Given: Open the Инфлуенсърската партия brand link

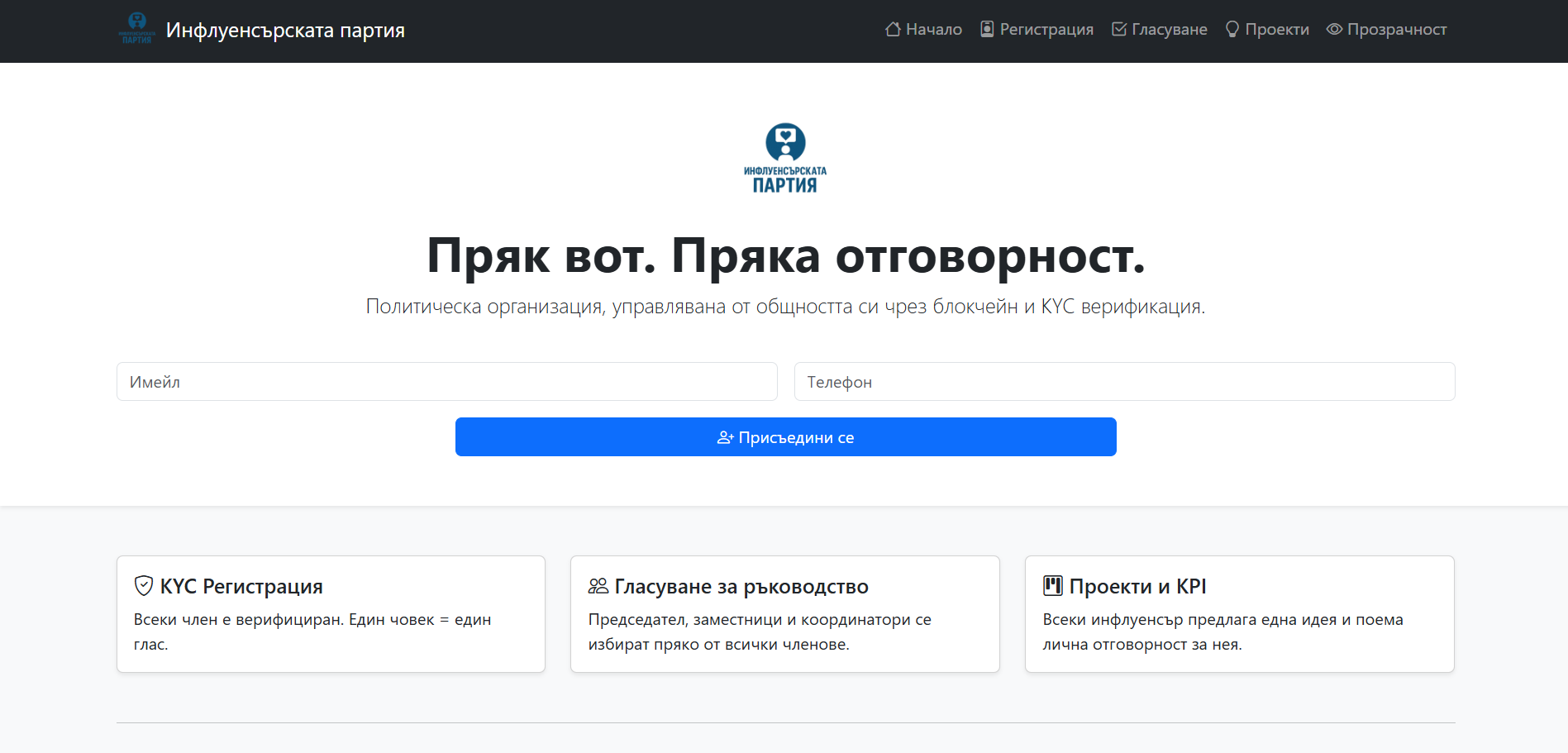Looking at the screenshot, I should click(x=261, y=30).
